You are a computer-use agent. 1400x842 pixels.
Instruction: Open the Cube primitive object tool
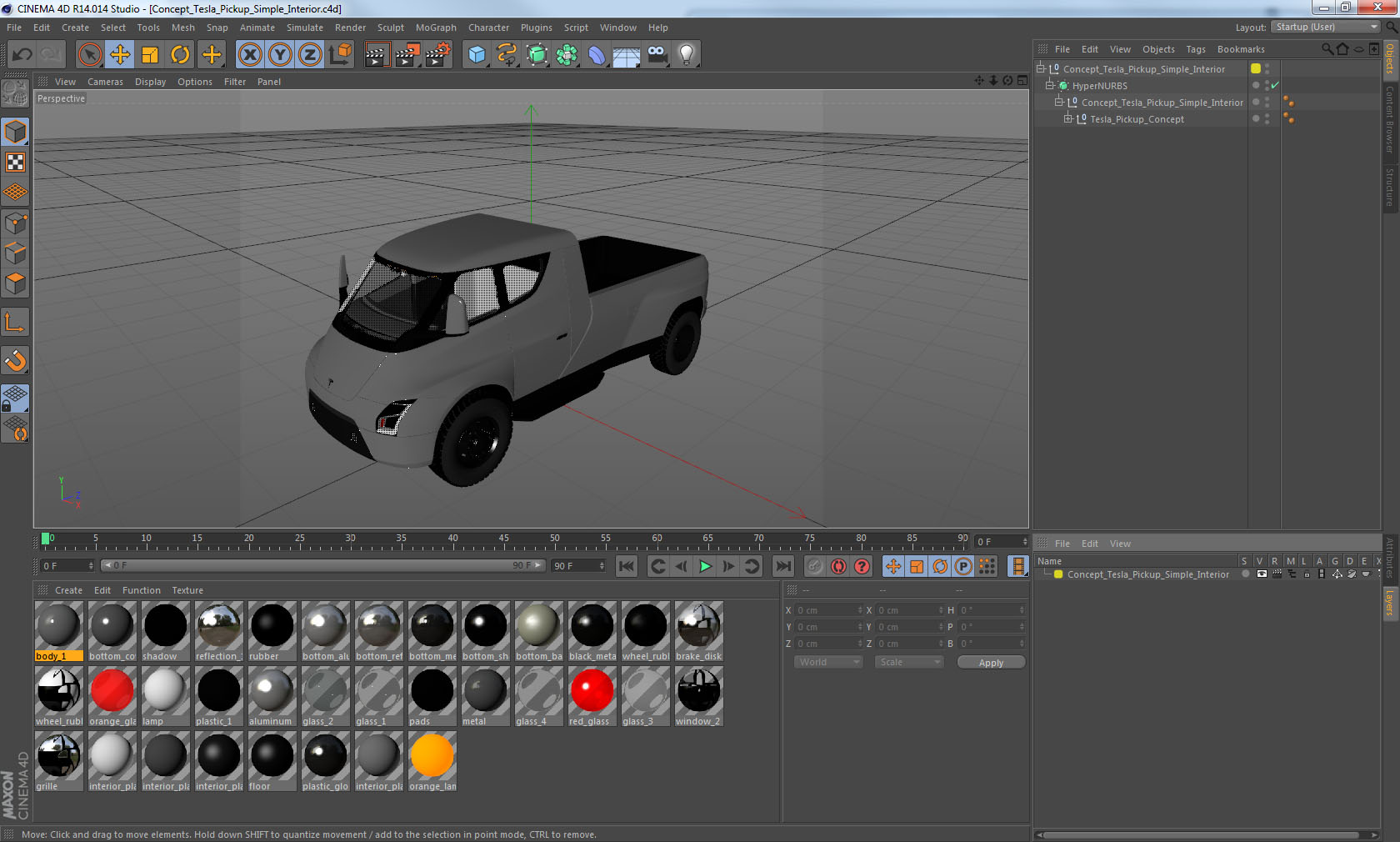477,55
